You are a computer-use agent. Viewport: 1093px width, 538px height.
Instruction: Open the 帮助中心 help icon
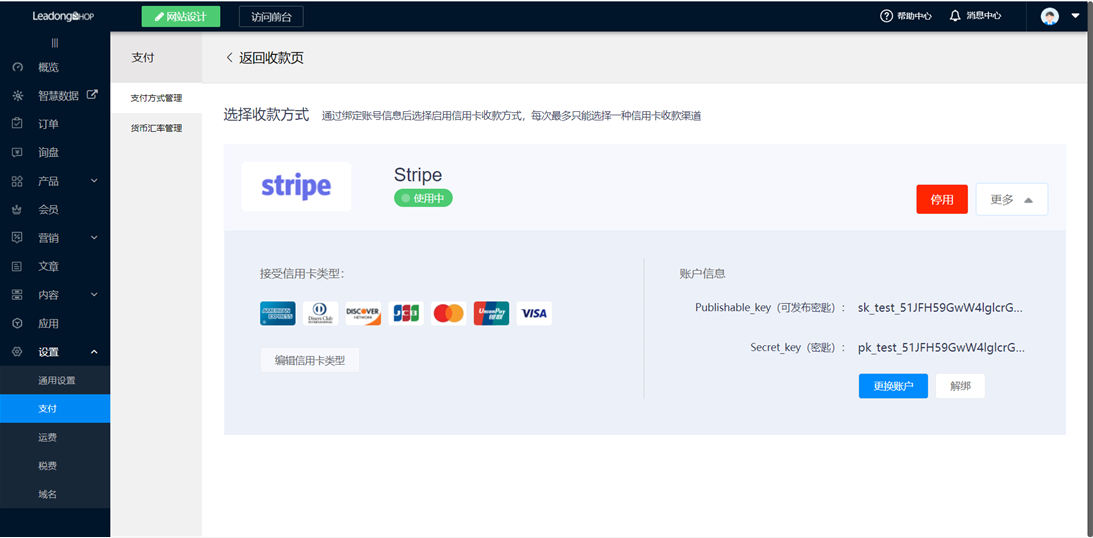[x=906, y=16]
